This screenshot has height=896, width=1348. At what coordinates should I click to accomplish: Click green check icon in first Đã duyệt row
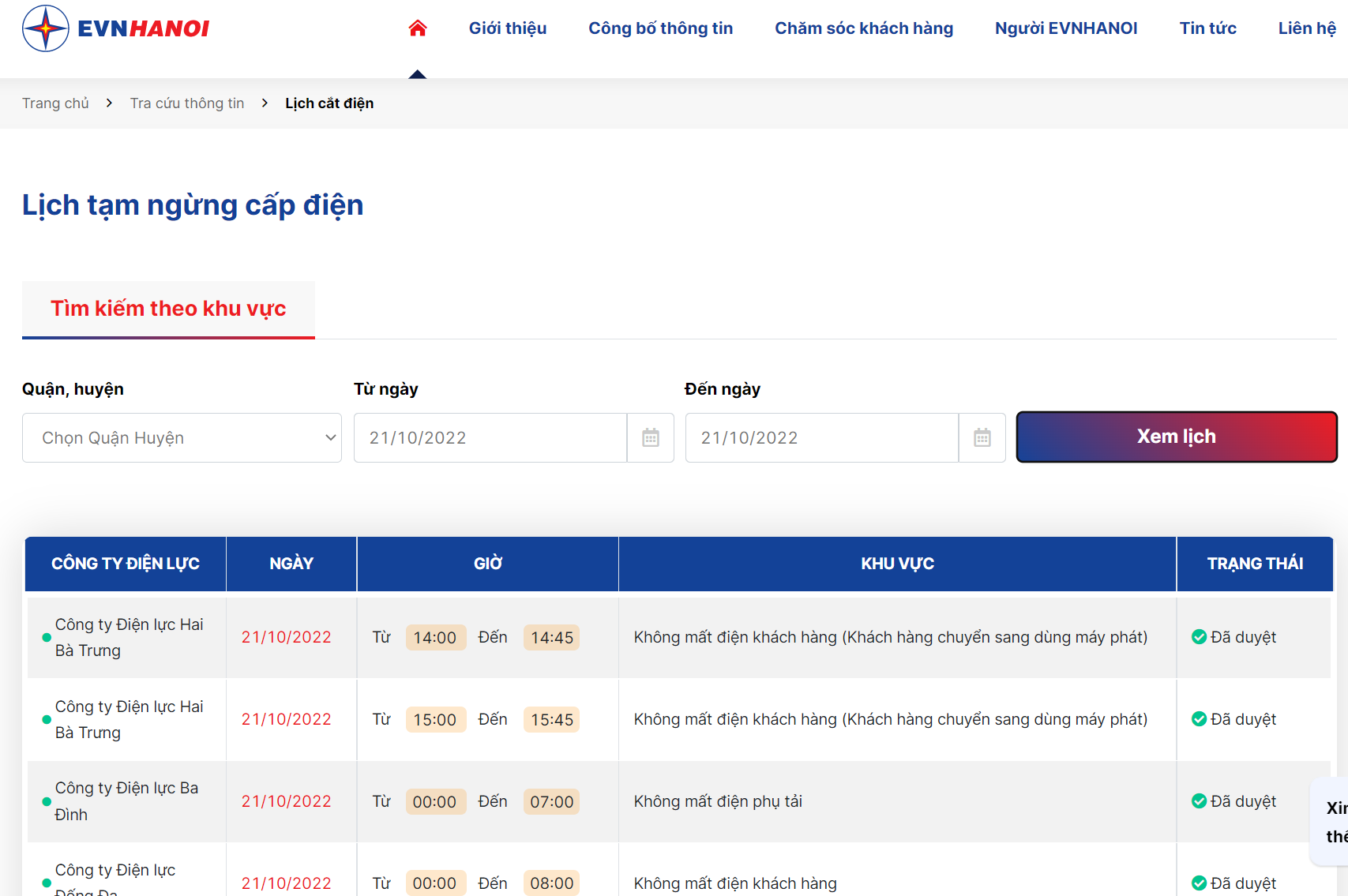(x=1199, y=636)
